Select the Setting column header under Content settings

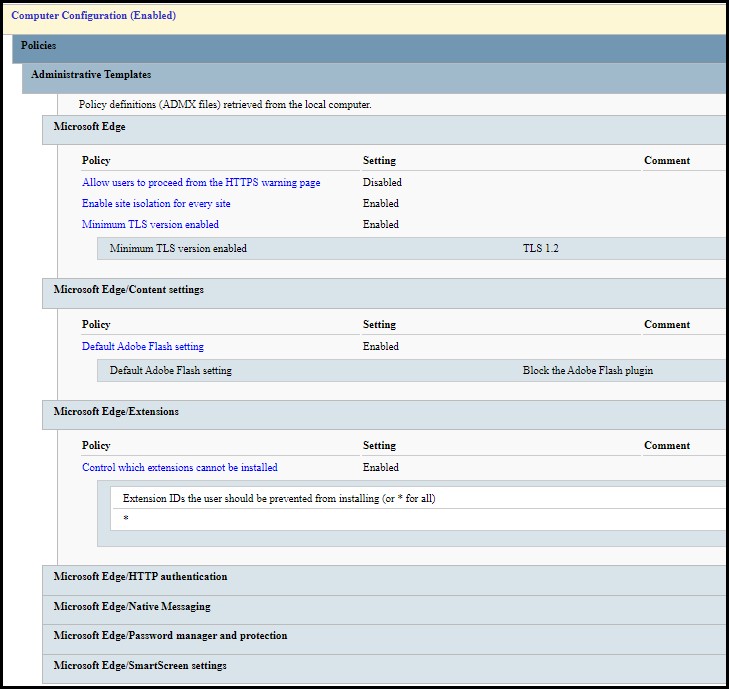click(x=379, y=325)
